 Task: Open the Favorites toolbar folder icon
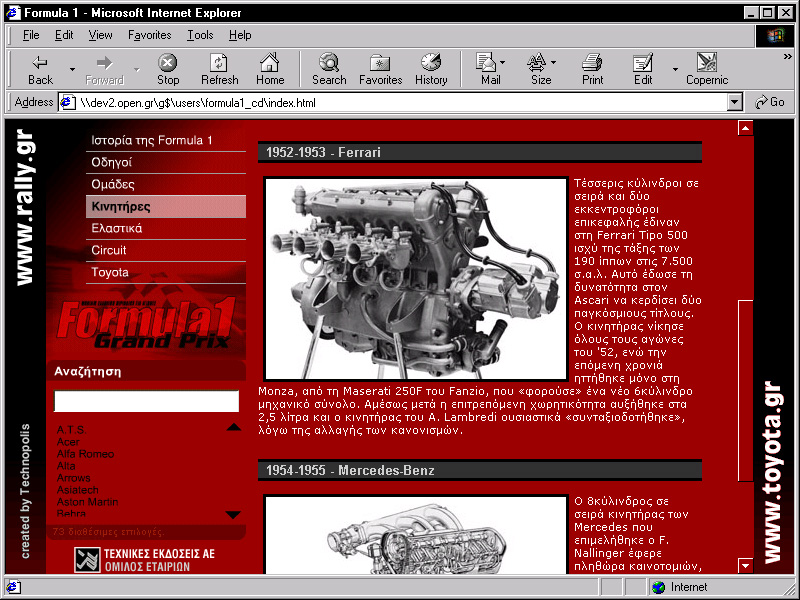tap(380, 70)
